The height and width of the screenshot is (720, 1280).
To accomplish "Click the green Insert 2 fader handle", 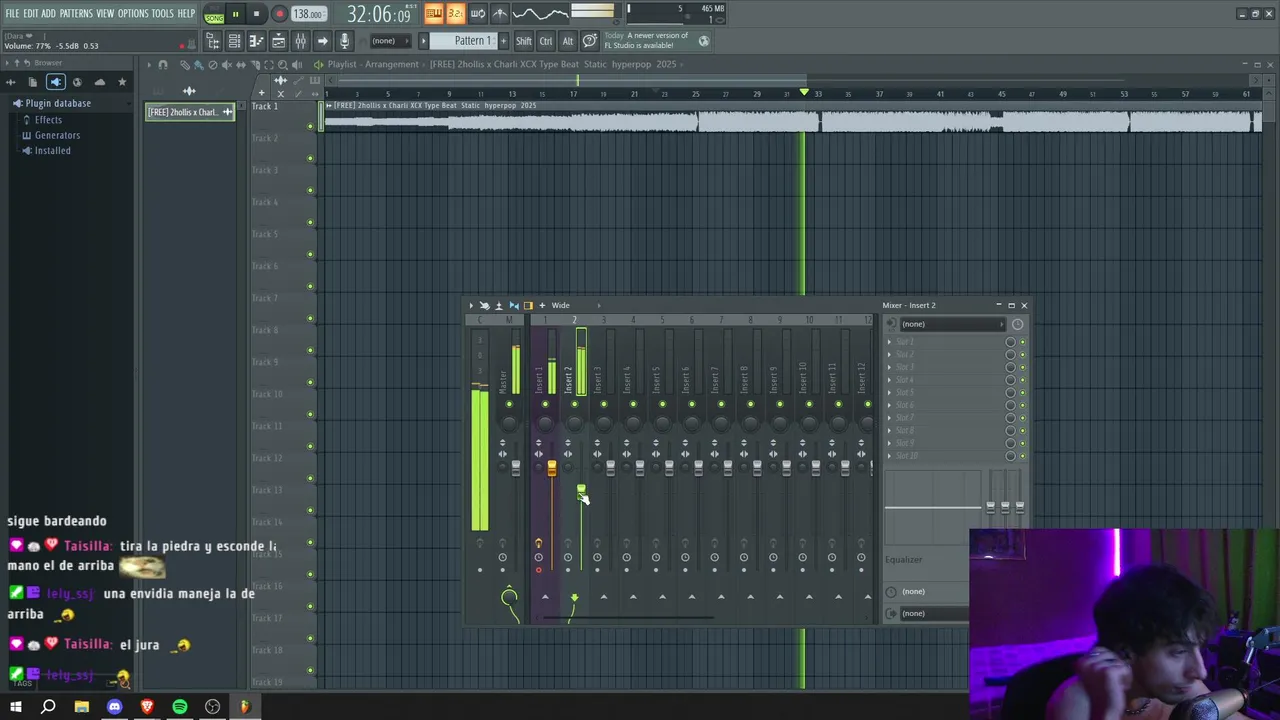I will 581,490.
